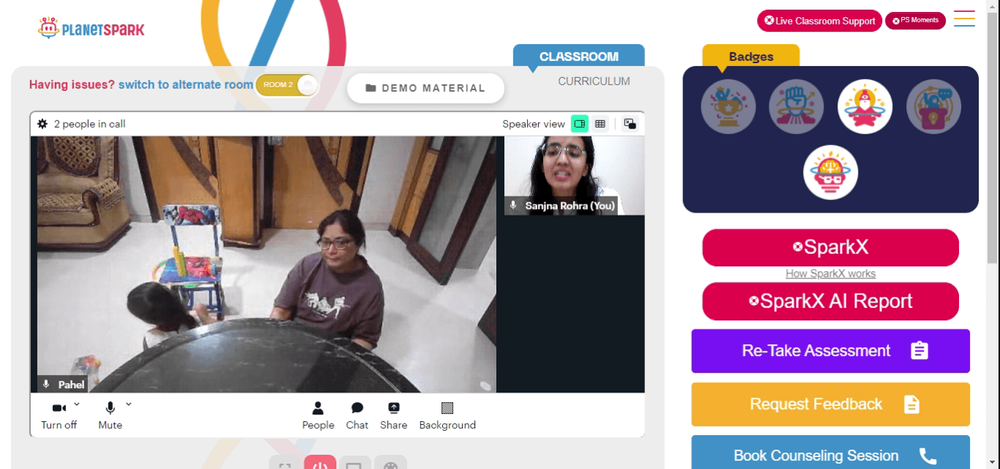
Task: Open the People panel
Action: (x=318, y=415)
